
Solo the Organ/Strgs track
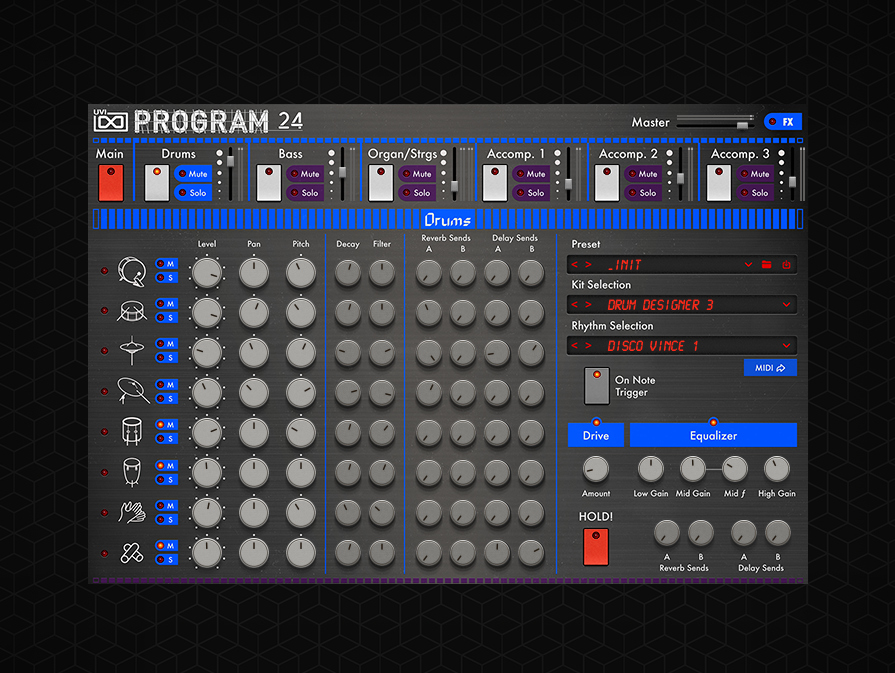coord(417,193)
